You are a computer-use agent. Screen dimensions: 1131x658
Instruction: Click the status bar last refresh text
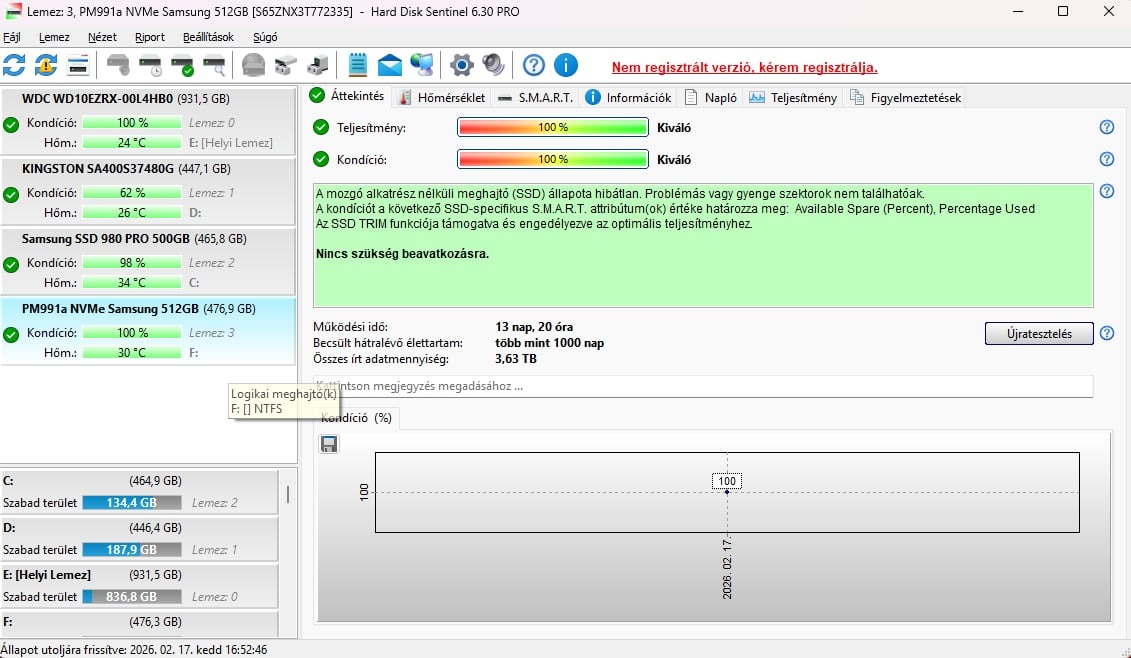[x=133, y=649]
